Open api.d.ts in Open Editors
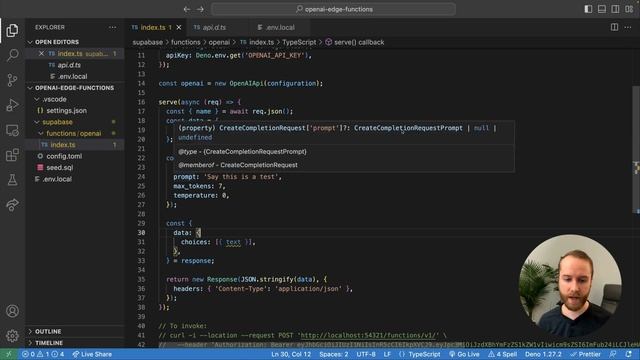640x360 pixels. tap(69, 65)
